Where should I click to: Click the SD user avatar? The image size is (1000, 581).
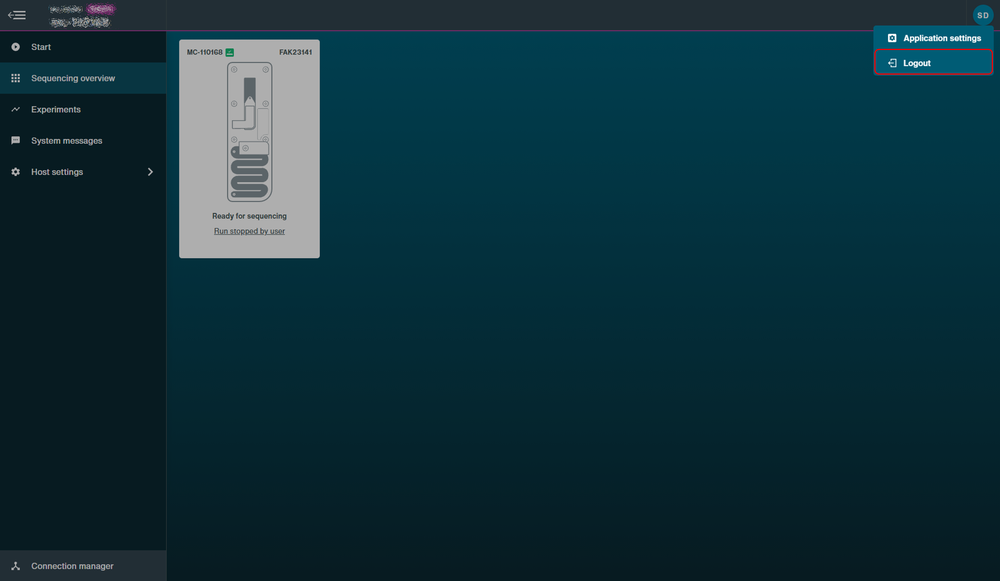pos(983,15)
